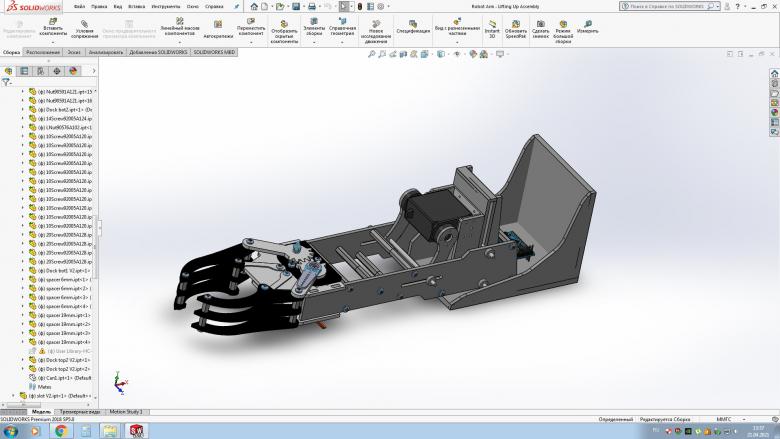Screen dimensions: 780x439
Task: Open the Вставка menu
Action: (x=136, y=6)
